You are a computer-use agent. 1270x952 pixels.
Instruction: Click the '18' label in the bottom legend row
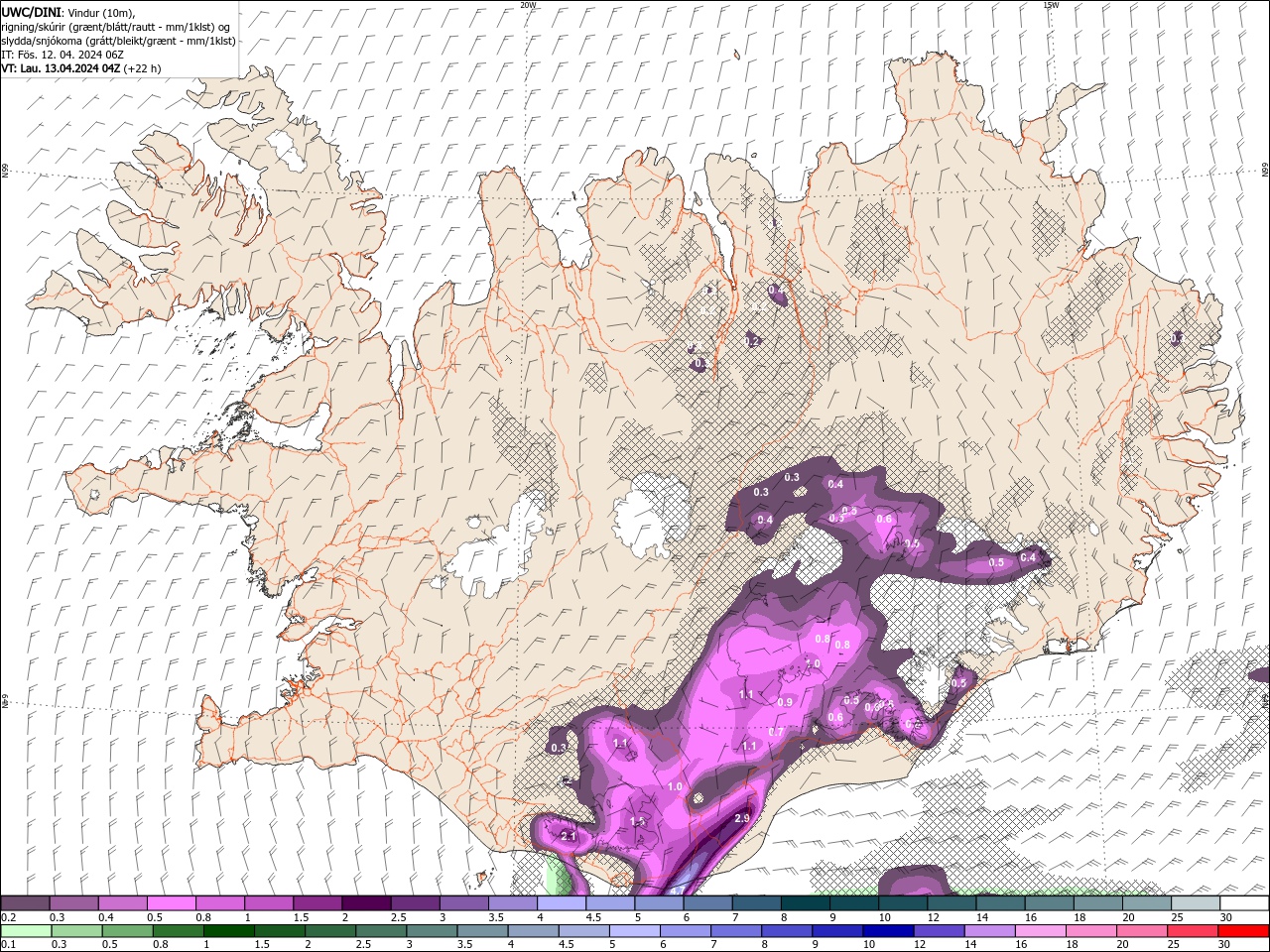(x=1074, y=945)
